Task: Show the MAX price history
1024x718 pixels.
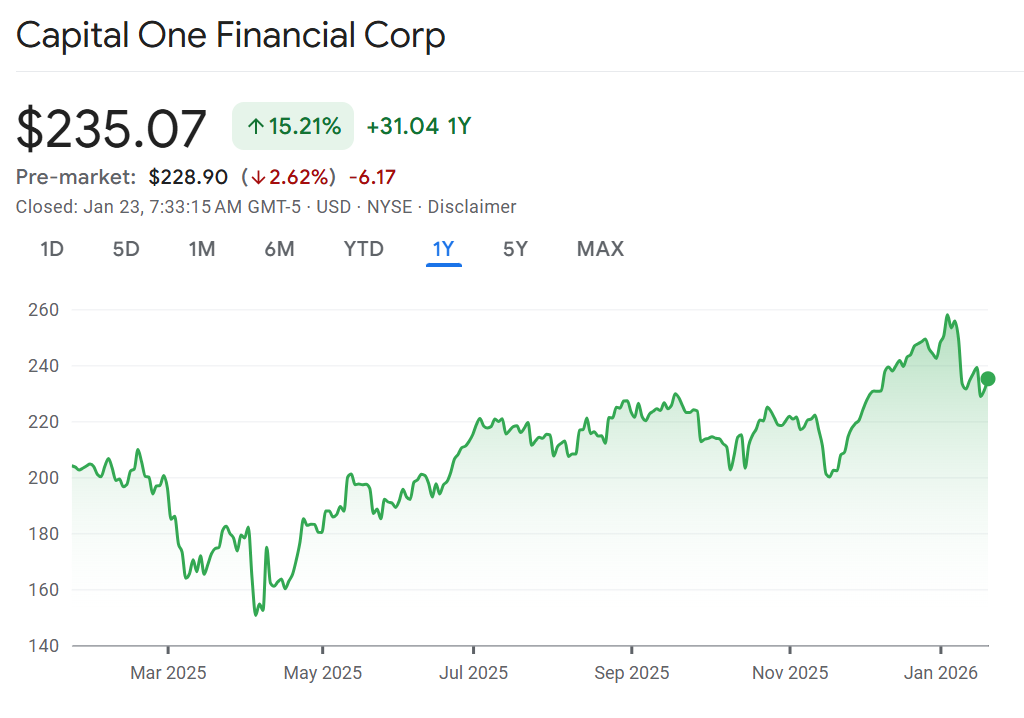Action: (x=600, y=249)
